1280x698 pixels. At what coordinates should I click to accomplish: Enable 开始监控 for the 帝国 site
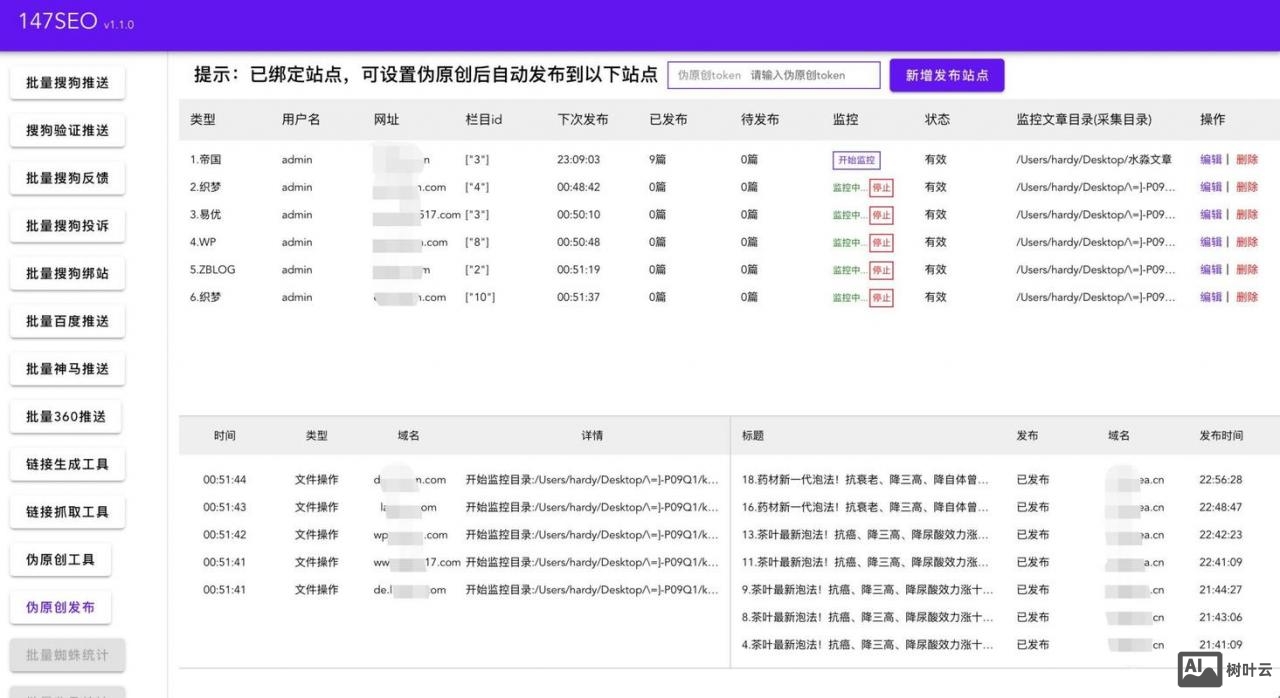(x=856, y=159)
